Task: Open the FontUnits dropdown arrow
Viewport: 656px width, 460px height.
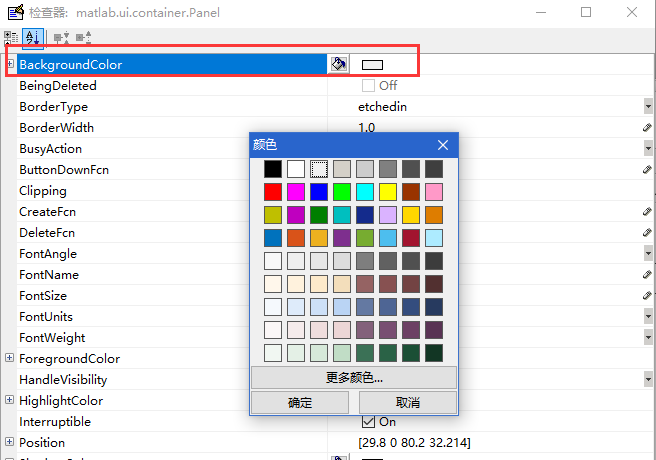Action: click(648, 316)
